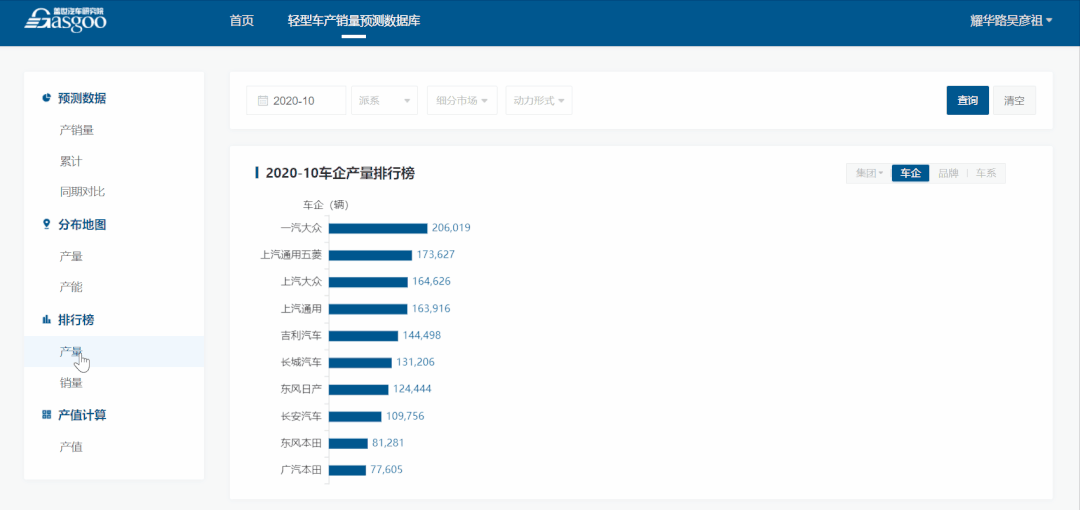Open the 派系 dropdown
Screen dimensions: 1080x510
[x=384, y=101]
